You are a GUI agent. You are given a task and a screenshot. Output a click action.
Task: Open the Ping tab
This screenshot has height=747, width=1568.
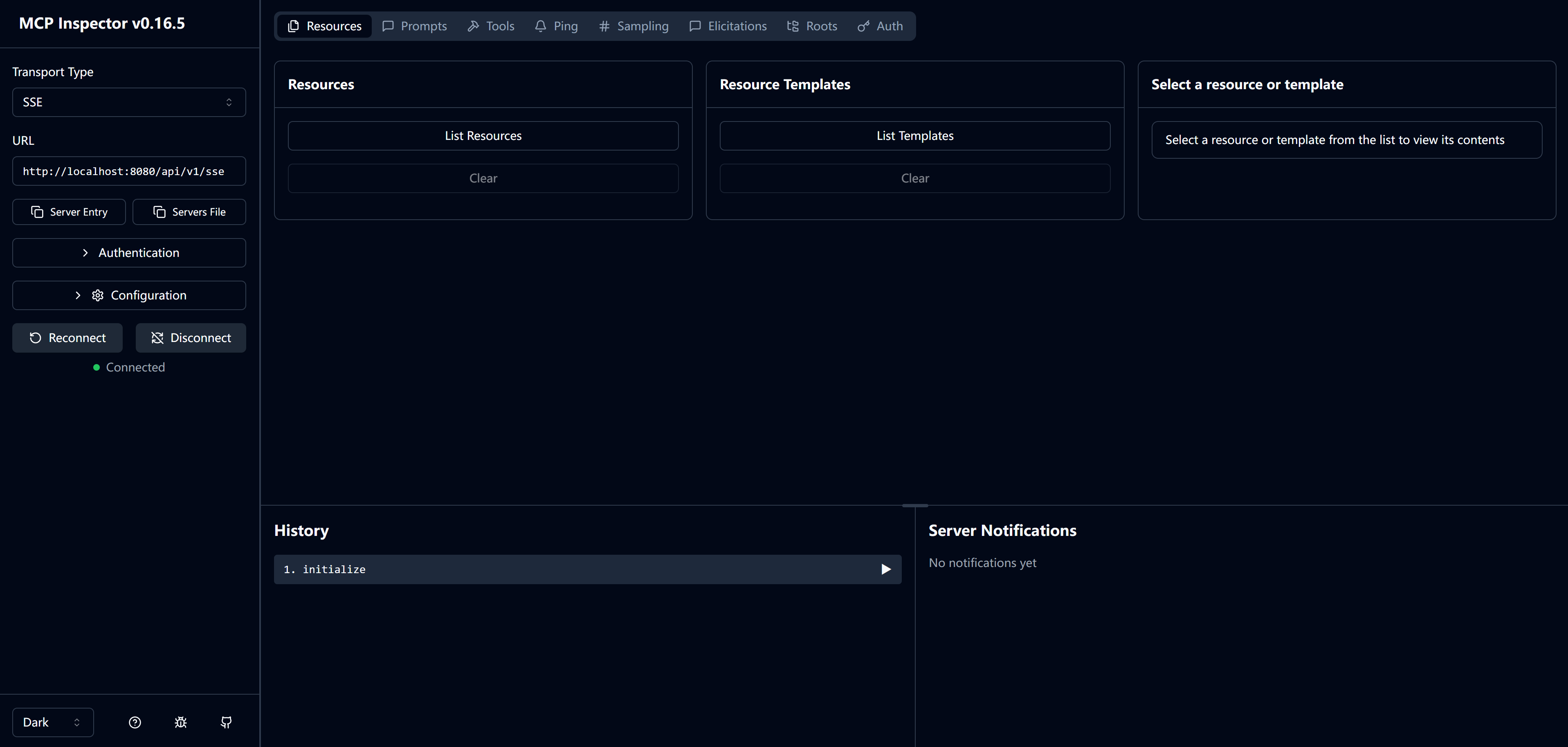(556, 26)
